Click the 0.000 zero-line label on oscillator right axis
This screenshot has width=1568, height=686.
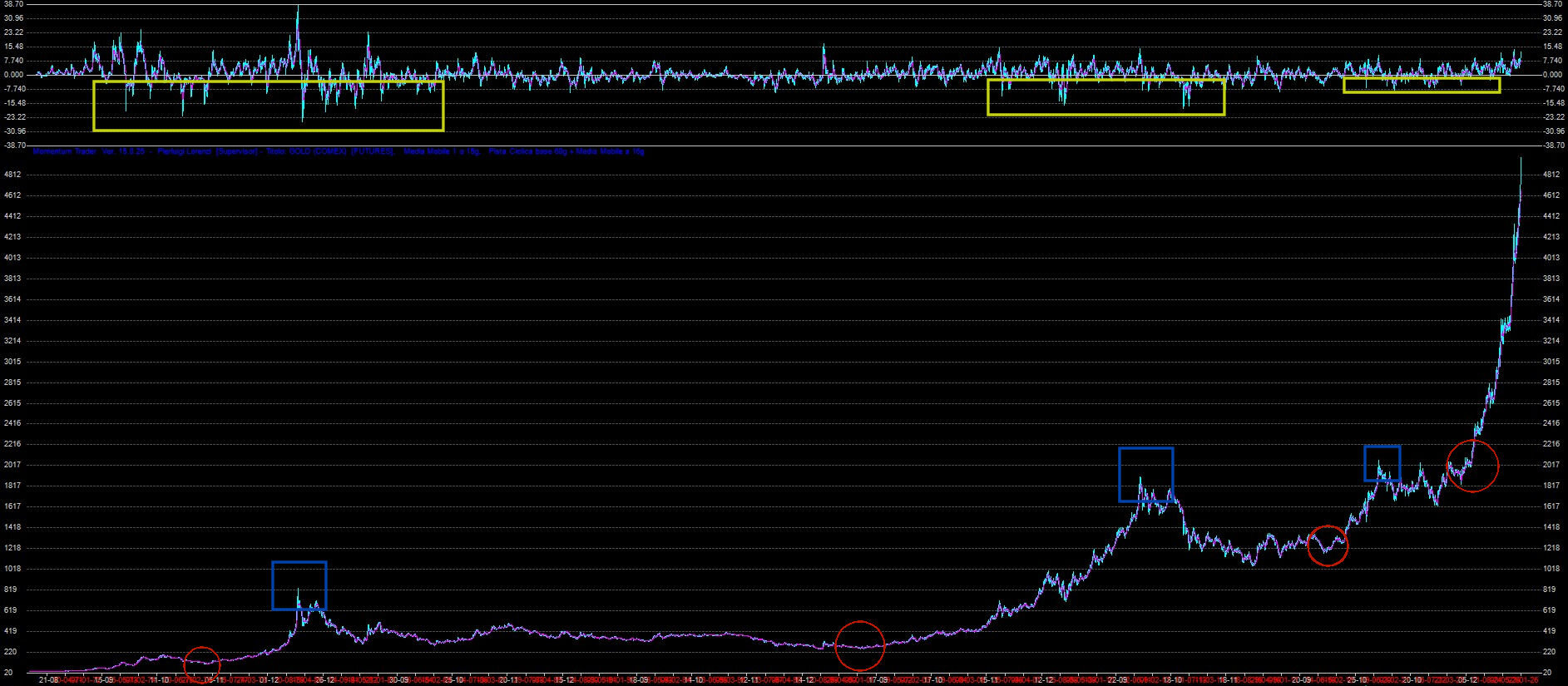[1552, 75]
